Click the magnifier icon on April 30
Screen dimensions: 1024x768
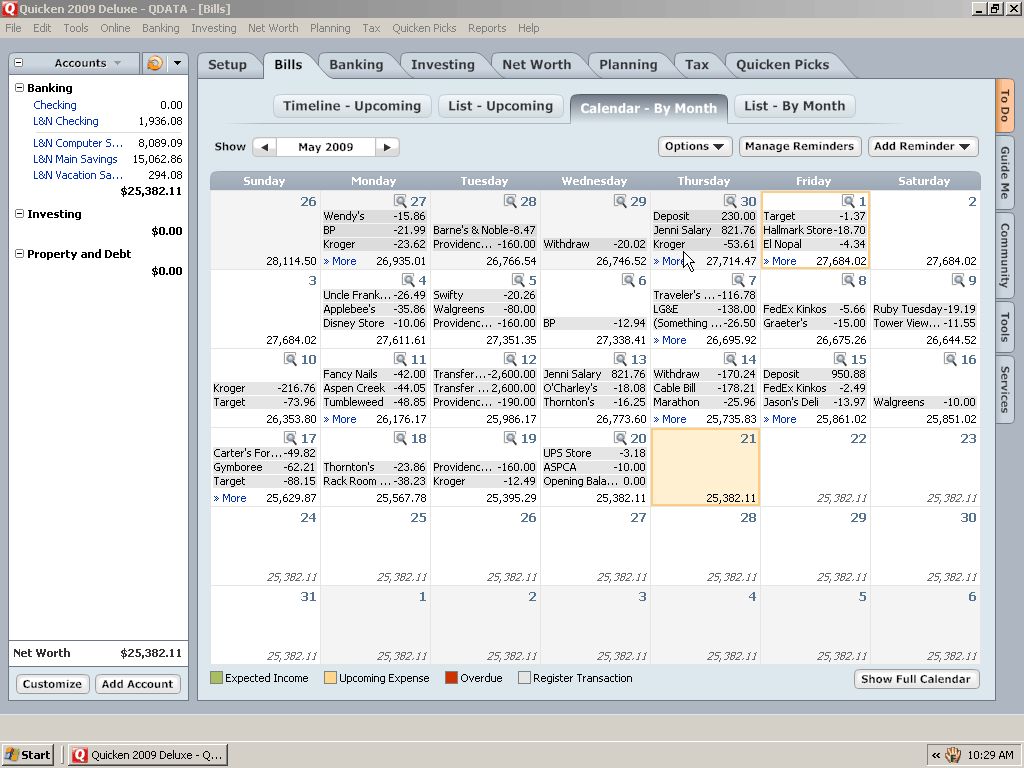click(x=729, y=200)
